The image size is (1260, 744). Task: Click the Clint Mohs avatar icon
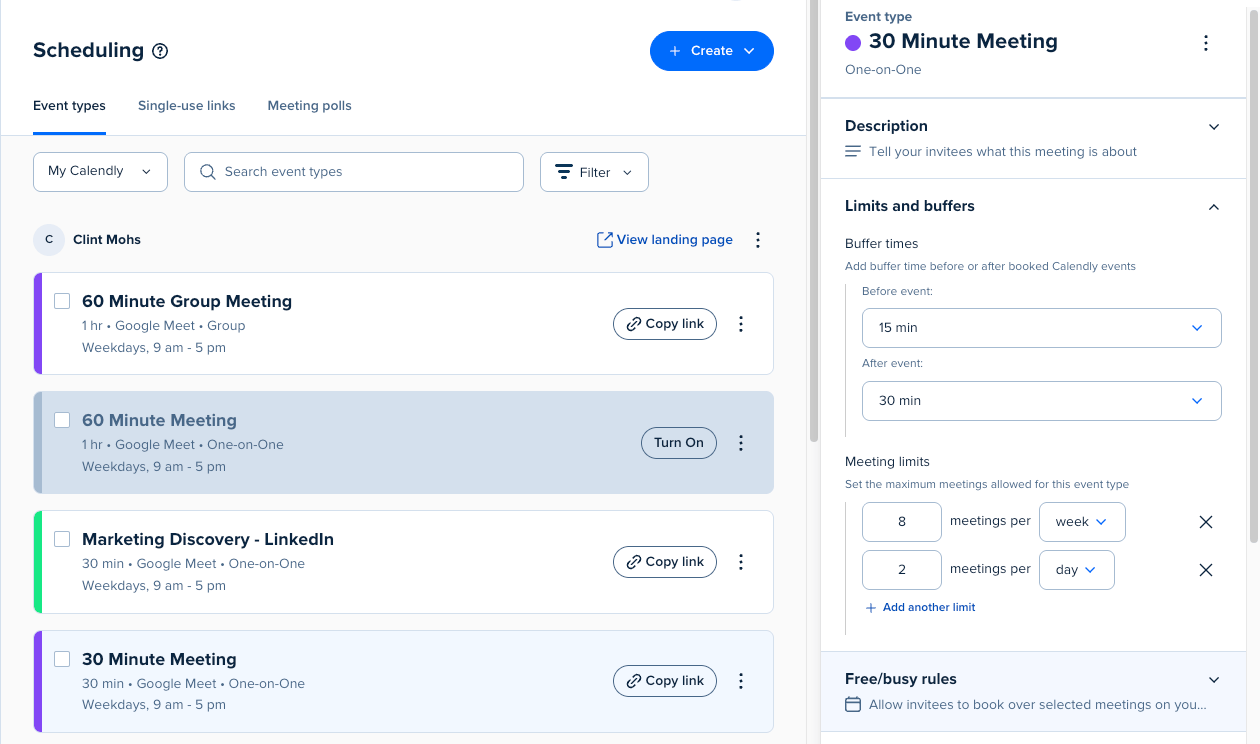point(49,240)
